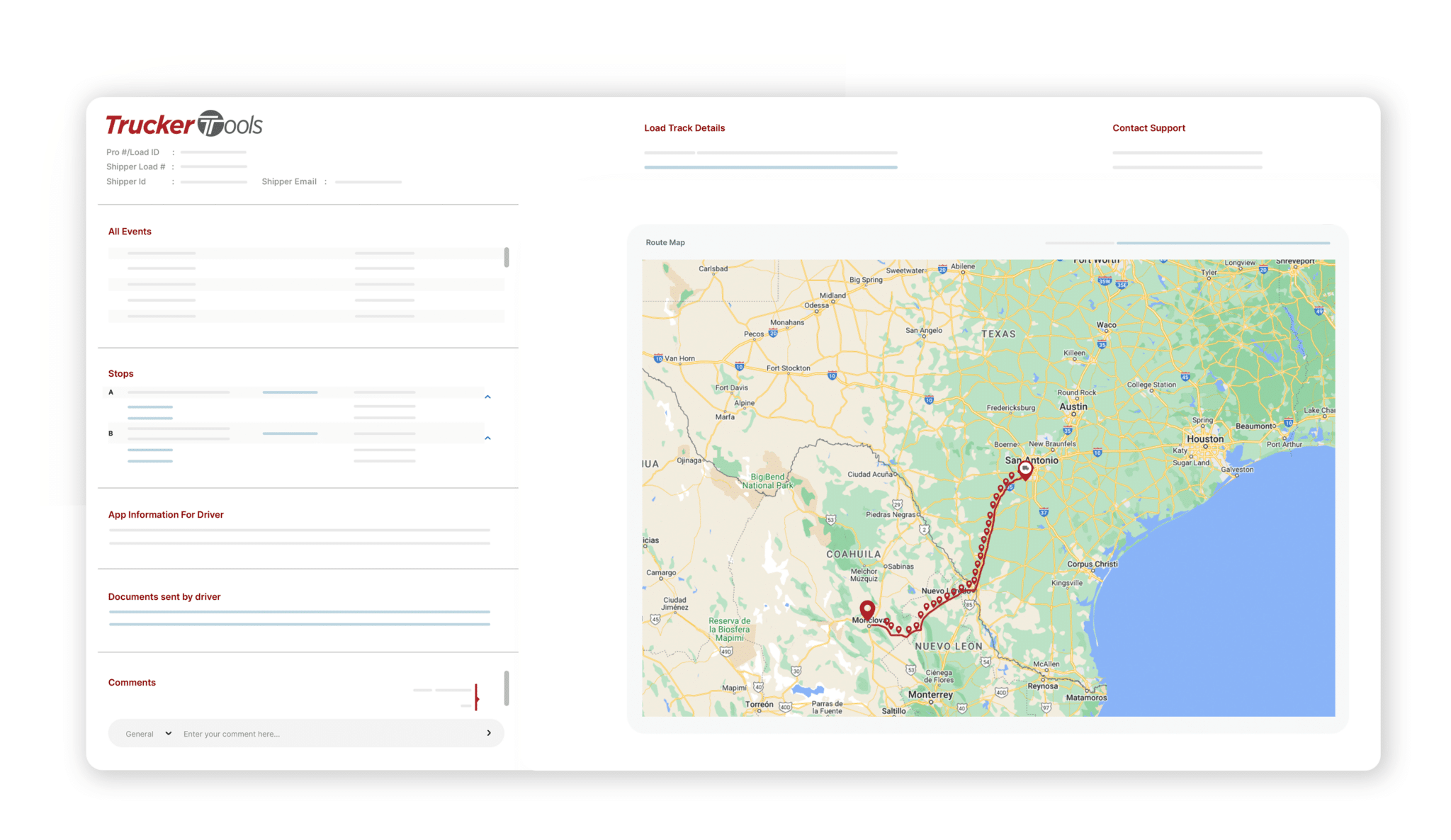Click the arrow icon to submit a comment
Viewport: 1451px width, 840px height.
pos(489,733)
